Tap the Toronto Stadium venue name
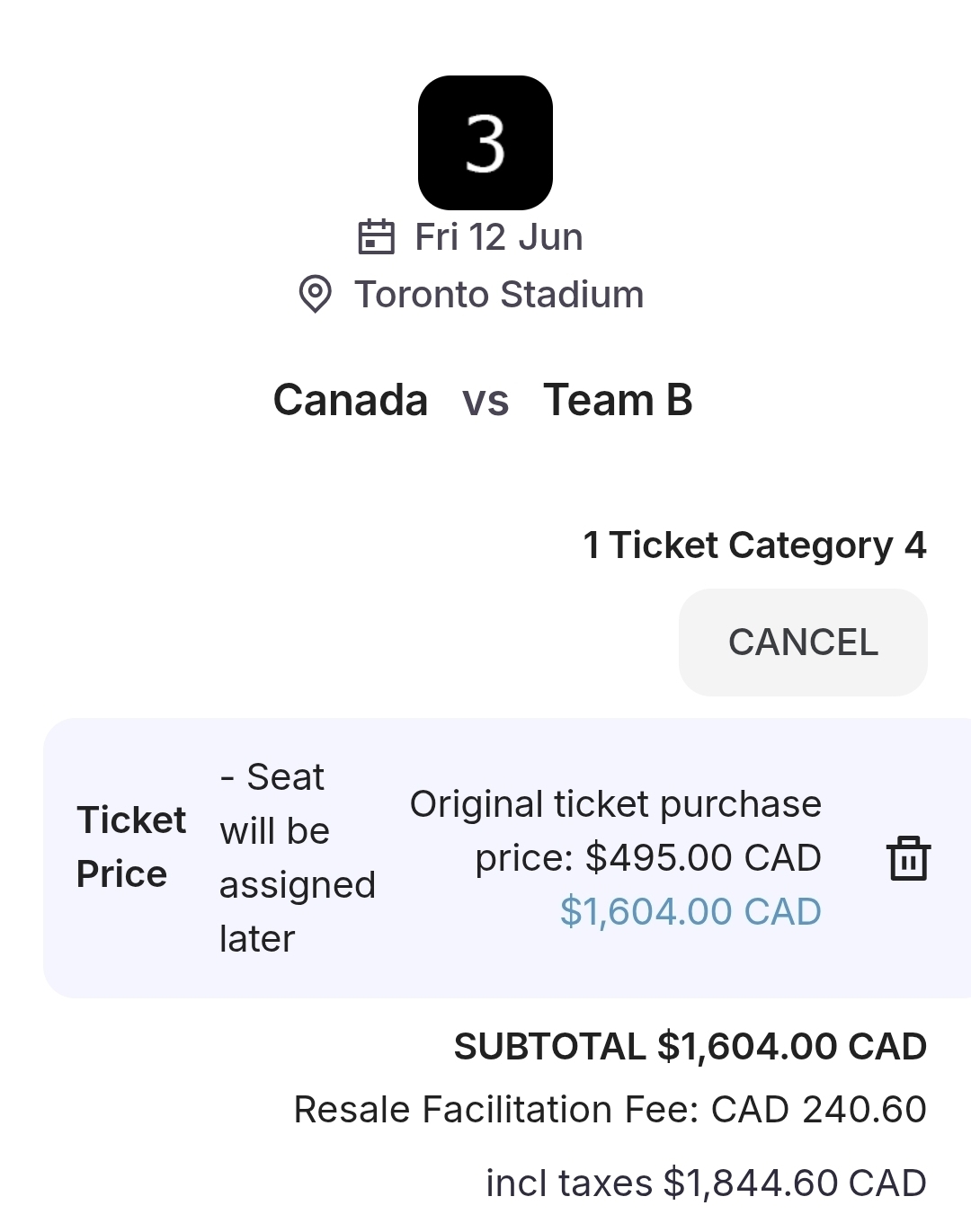The width and height of the screenshot is (971, 1232). (499, 295)
